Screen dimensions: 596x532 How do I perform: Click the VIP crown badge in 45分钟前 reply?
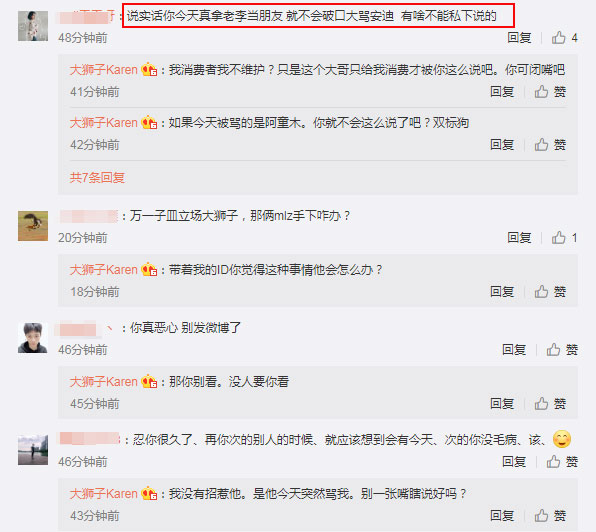tap(149, 382)
